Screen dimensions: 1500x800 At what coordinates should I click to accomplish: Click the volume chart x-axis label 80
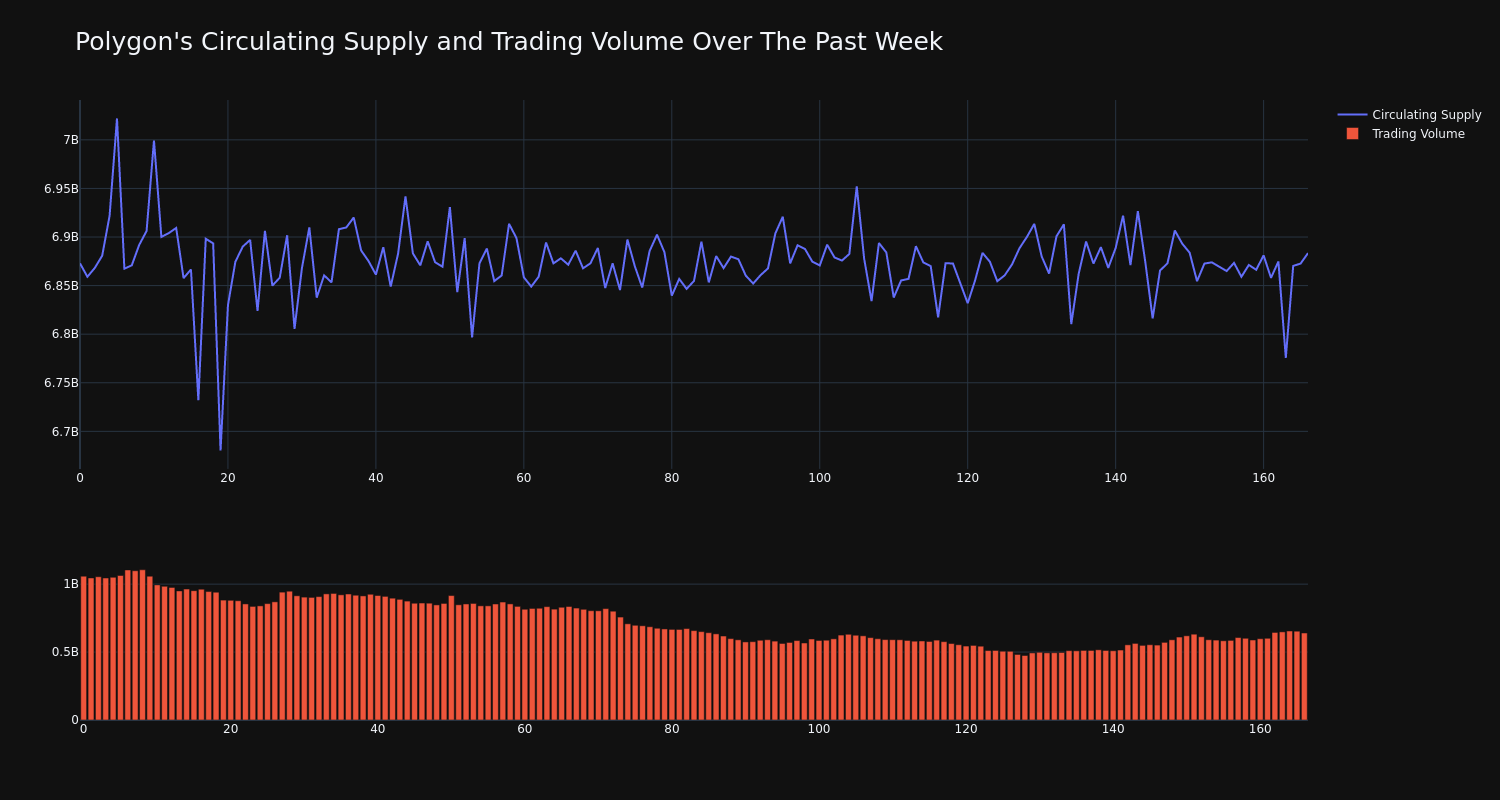672,729
